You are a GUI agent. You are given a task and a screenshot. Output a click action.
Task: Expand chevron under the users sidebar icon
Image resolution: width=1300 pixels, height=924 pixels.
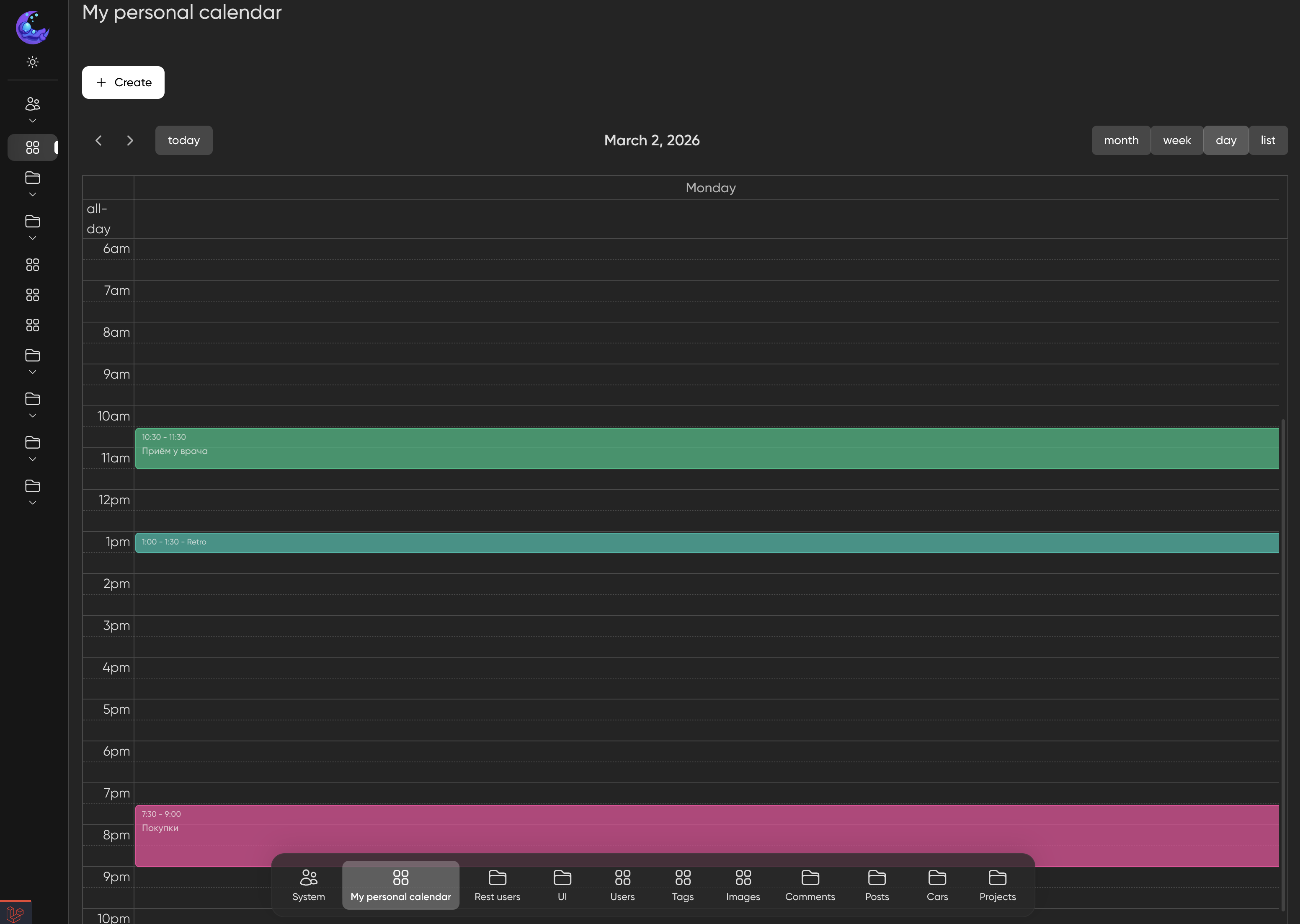pyautogui.click(x=32, y=121)
